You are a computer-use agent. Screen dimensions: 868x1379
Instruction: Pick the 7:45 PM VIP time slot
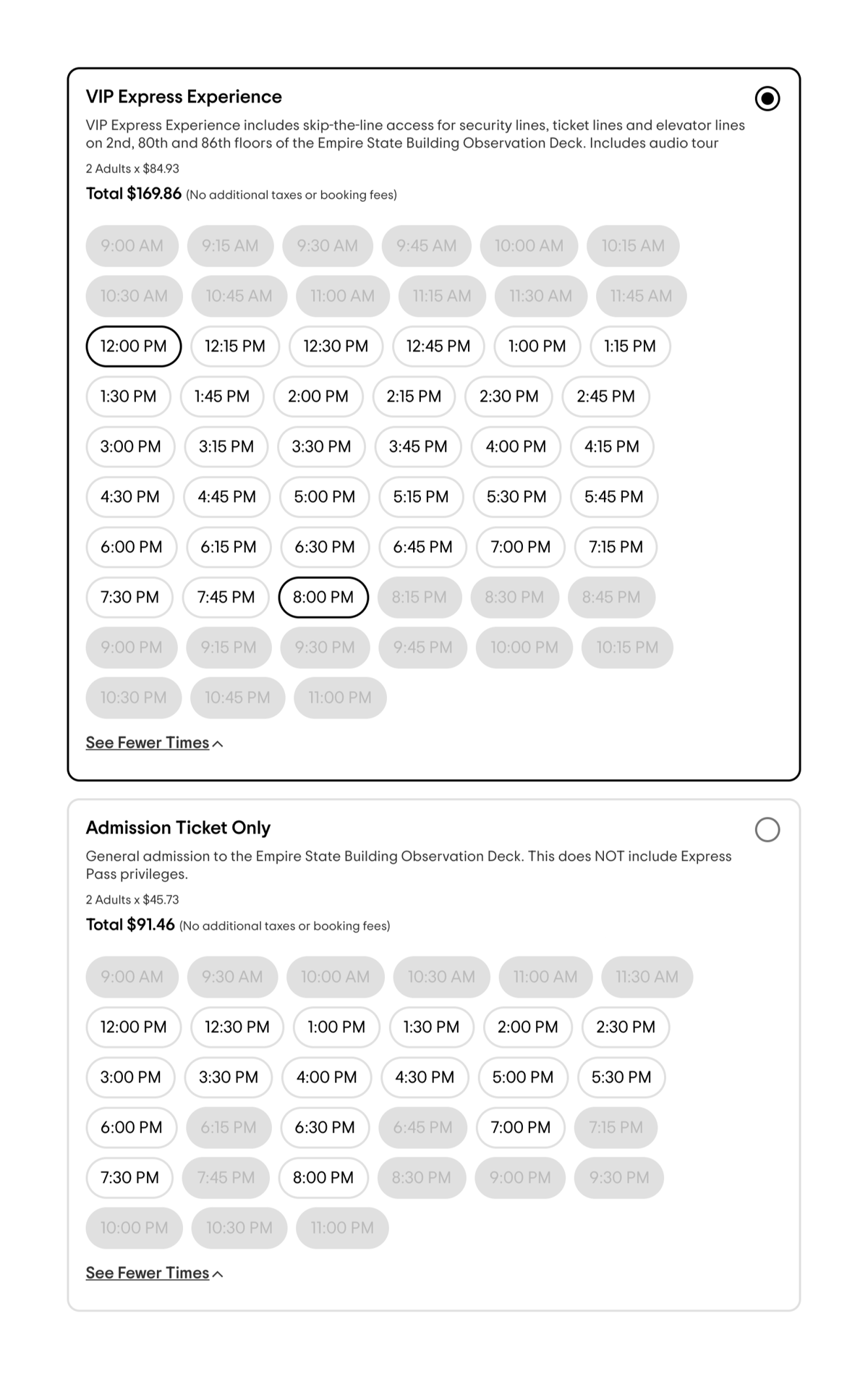pos(226,597)
